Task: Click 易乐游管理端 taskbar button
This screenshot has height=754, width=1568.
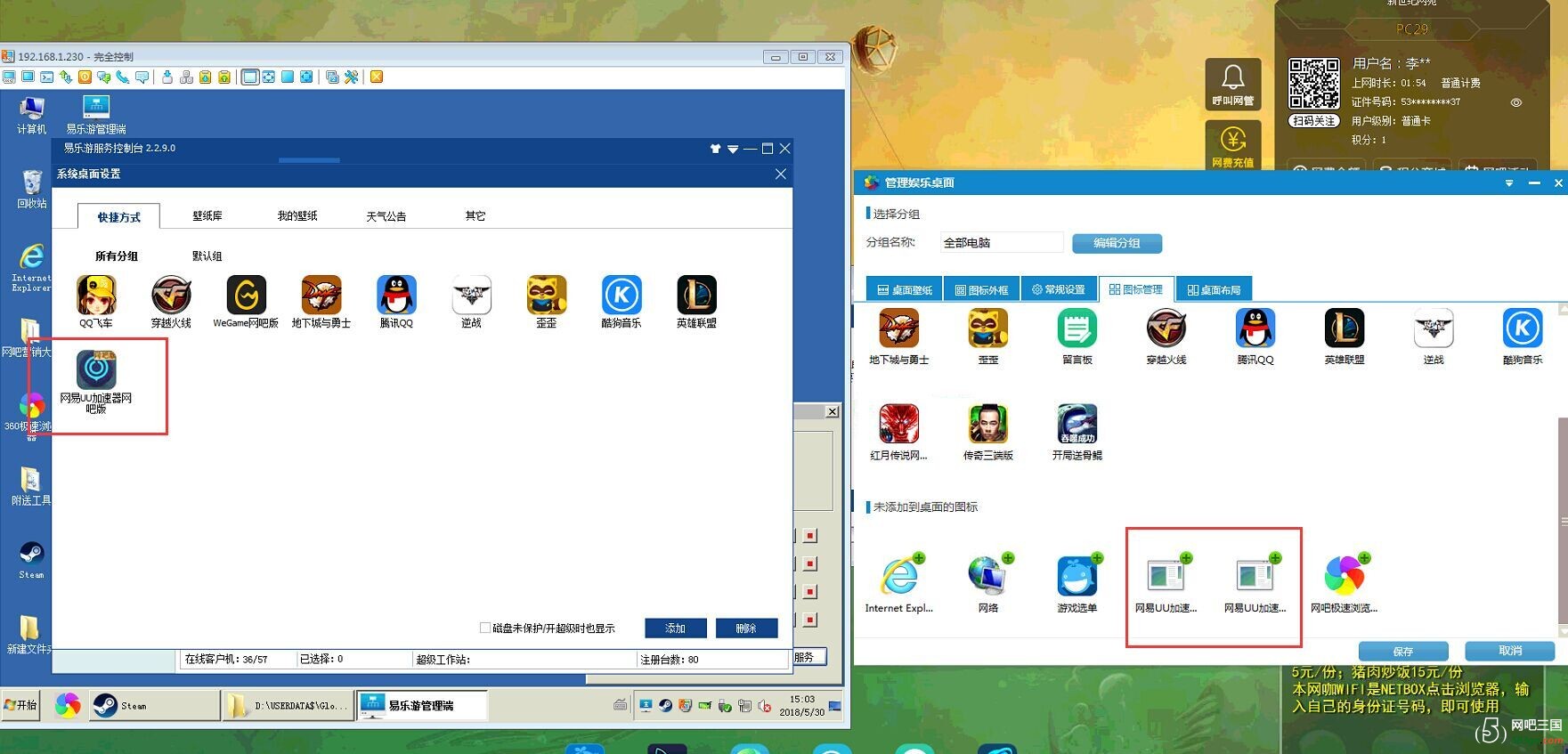Action: (421, 705)
